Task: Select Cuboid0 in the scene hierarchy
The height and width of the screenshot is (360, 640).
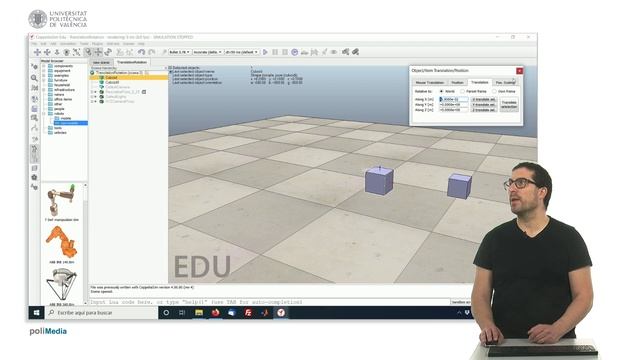Action: pyautogui.click(x=112, y=82)
